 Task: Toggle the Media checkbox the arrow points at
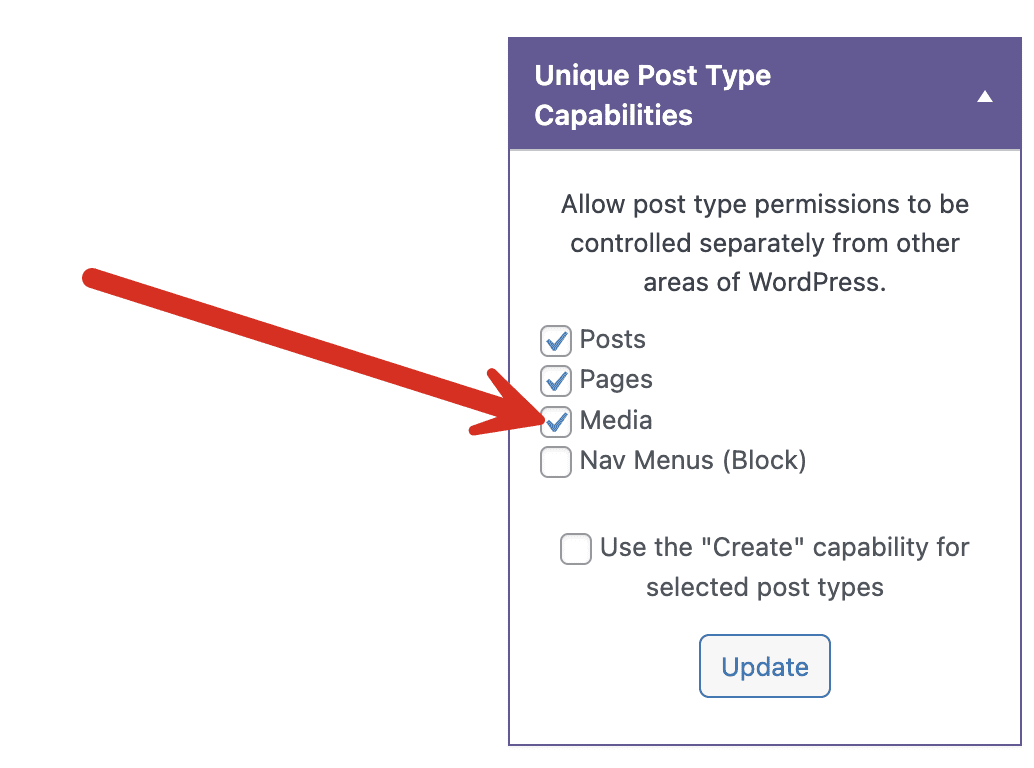pyautogui.click(x=556, y=421)
